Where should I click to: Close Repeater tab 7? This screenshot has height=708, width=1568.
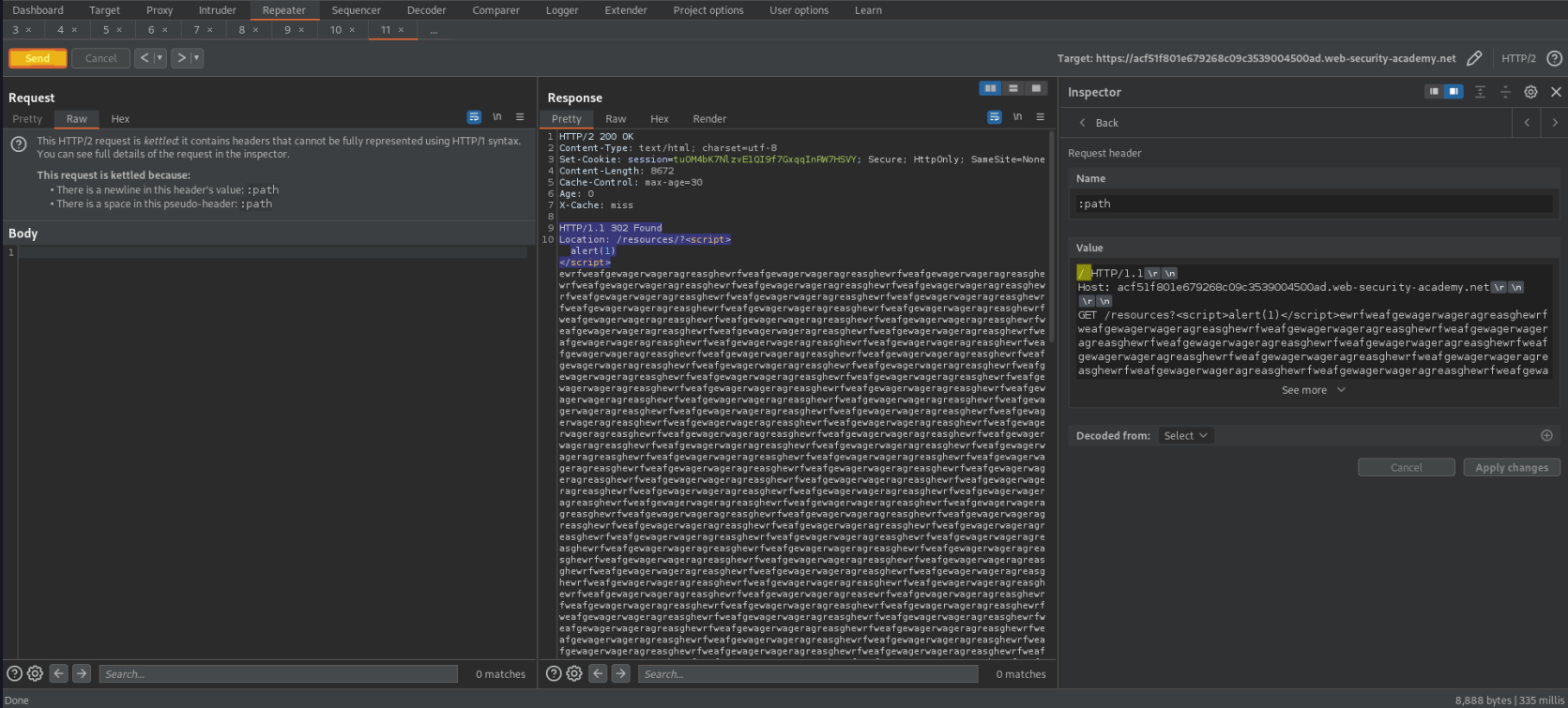[x=210, y=30]
